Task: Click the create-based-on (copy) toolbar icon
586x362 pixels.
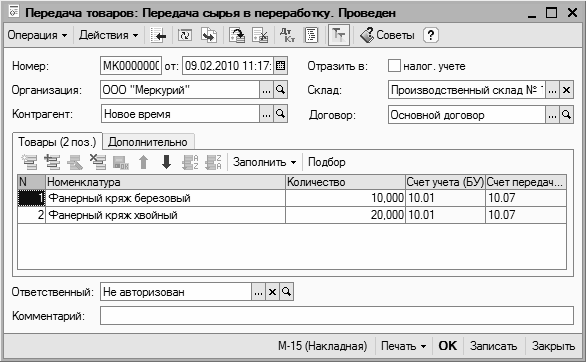Action: [209, 35]
